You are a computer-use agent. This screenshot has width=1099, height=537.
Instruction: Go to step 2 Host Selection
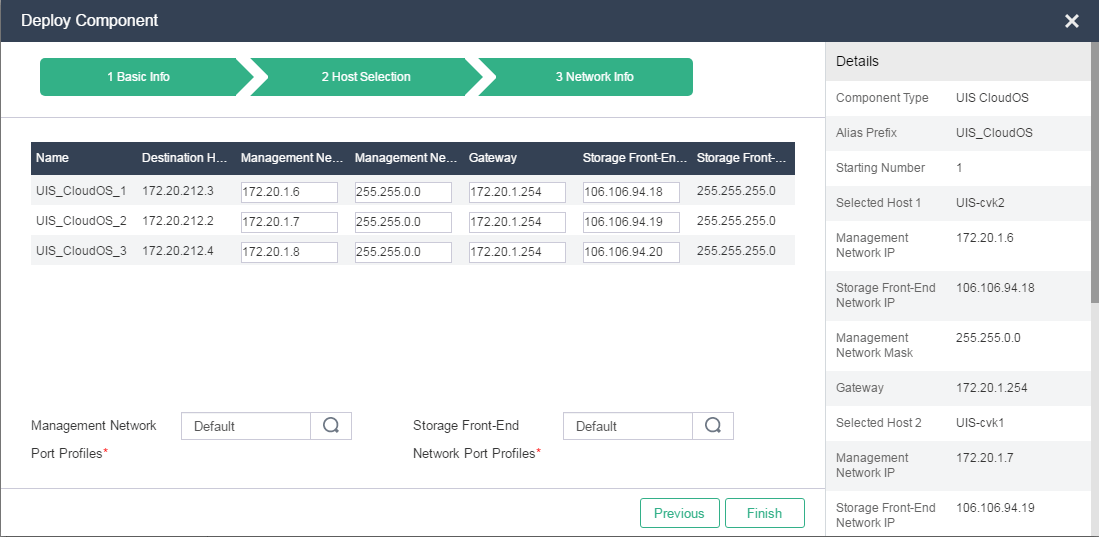click(x=366, y=77)
